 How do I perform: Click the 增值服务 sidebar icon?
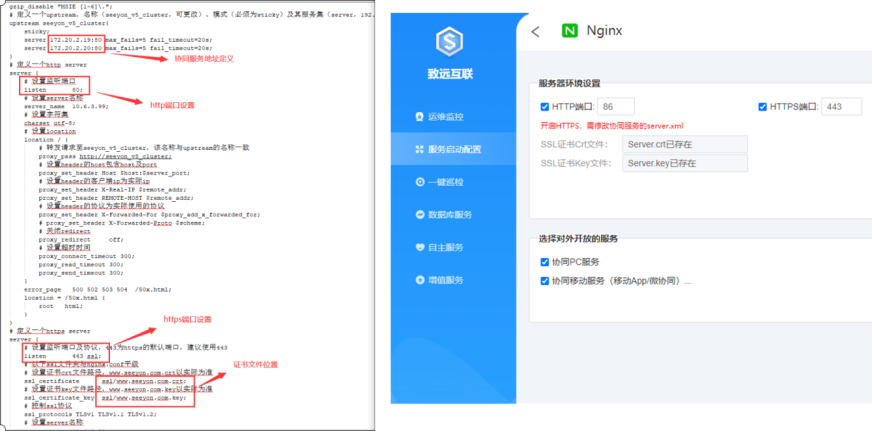point(420,280)
